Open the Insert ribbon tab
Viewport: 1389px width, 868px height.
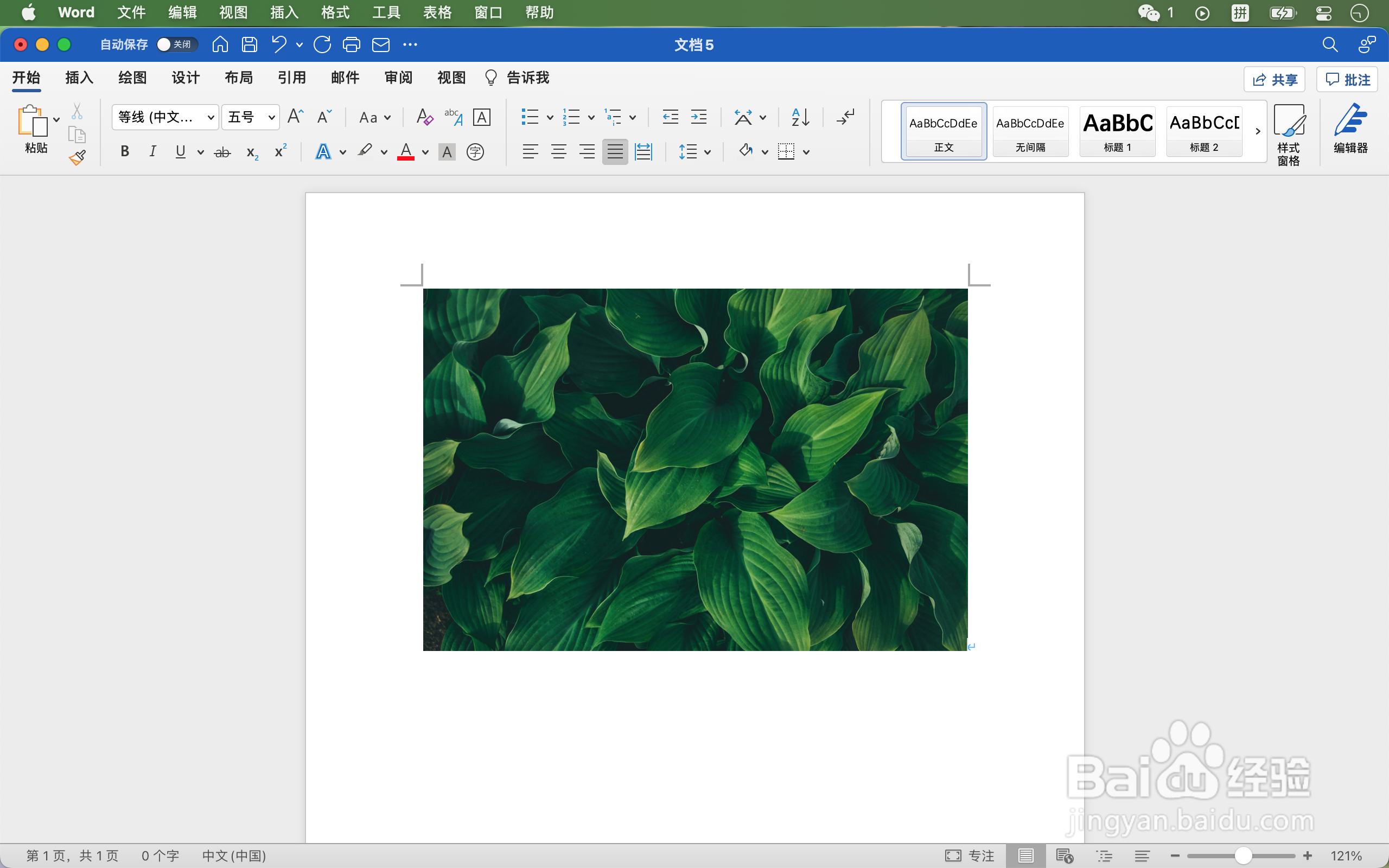[79, 78]
